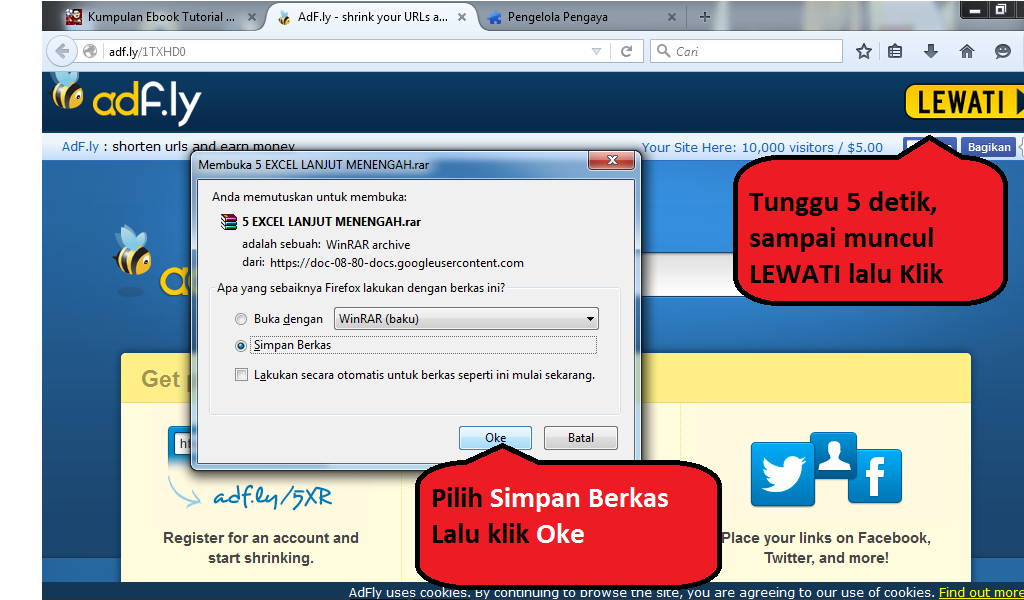Switch to AdF.ly shrink your URLs tab
The image size is (1024, 600).
coord(372,17)
